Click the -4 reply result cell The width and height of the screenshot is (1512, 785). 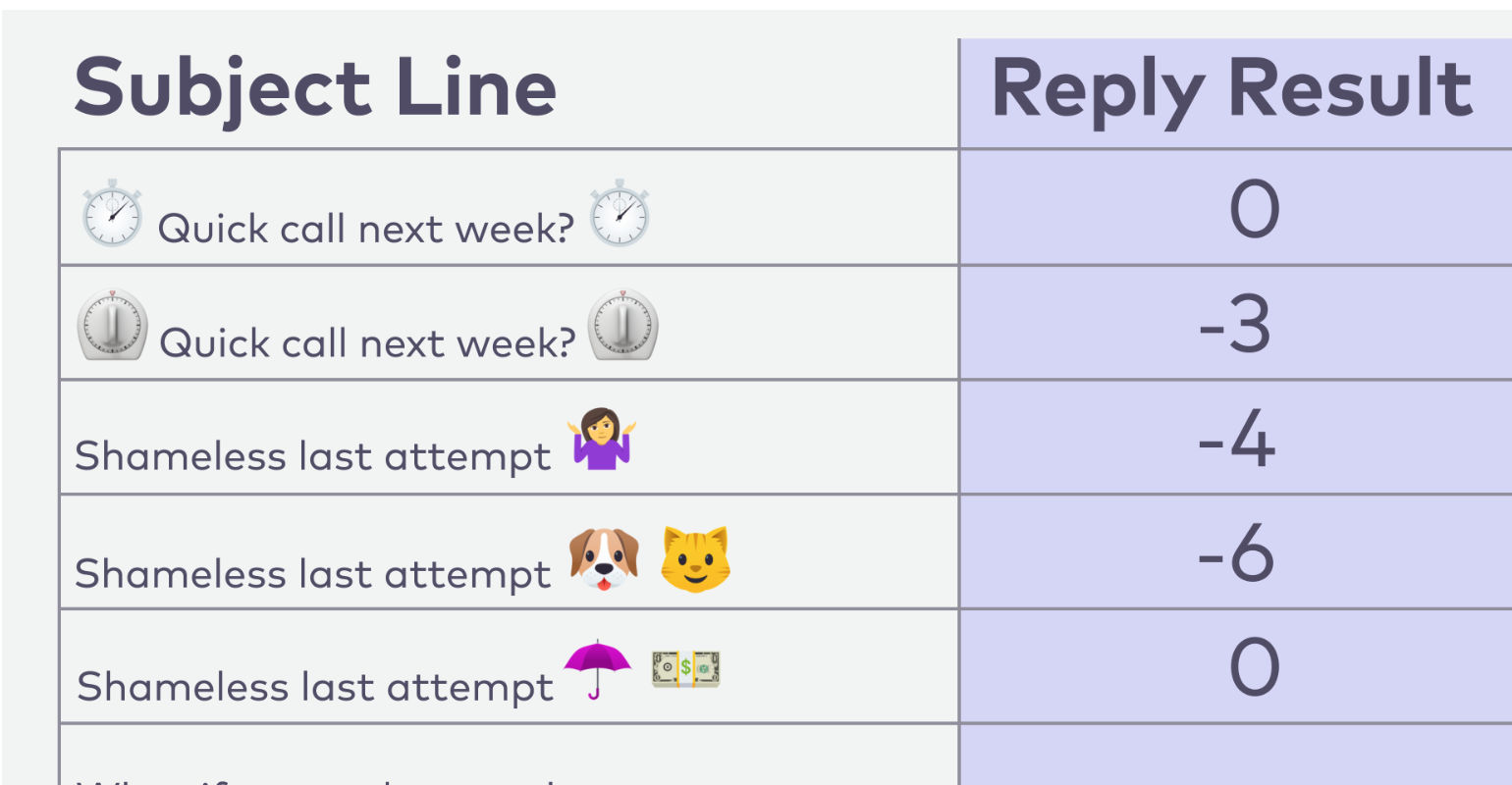[1235, 438]
